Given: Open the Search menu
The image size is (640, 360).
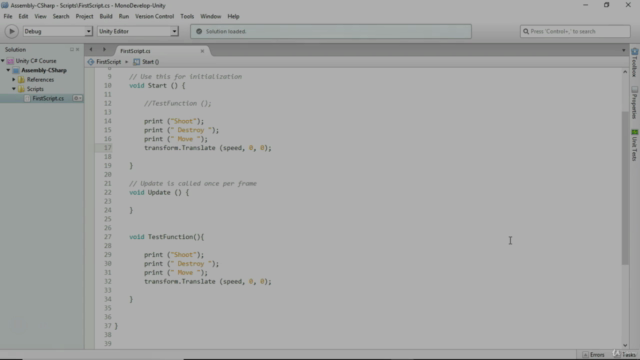Looking at the screenshot, I should pos(61,16).
